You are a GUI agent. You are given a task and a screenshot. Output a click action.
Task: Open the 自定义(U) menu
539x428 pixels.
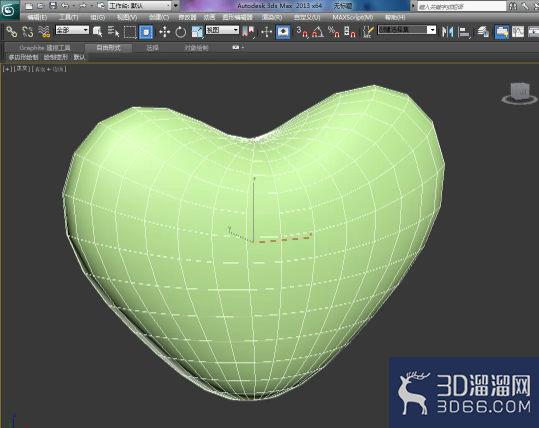pos(307,17)
